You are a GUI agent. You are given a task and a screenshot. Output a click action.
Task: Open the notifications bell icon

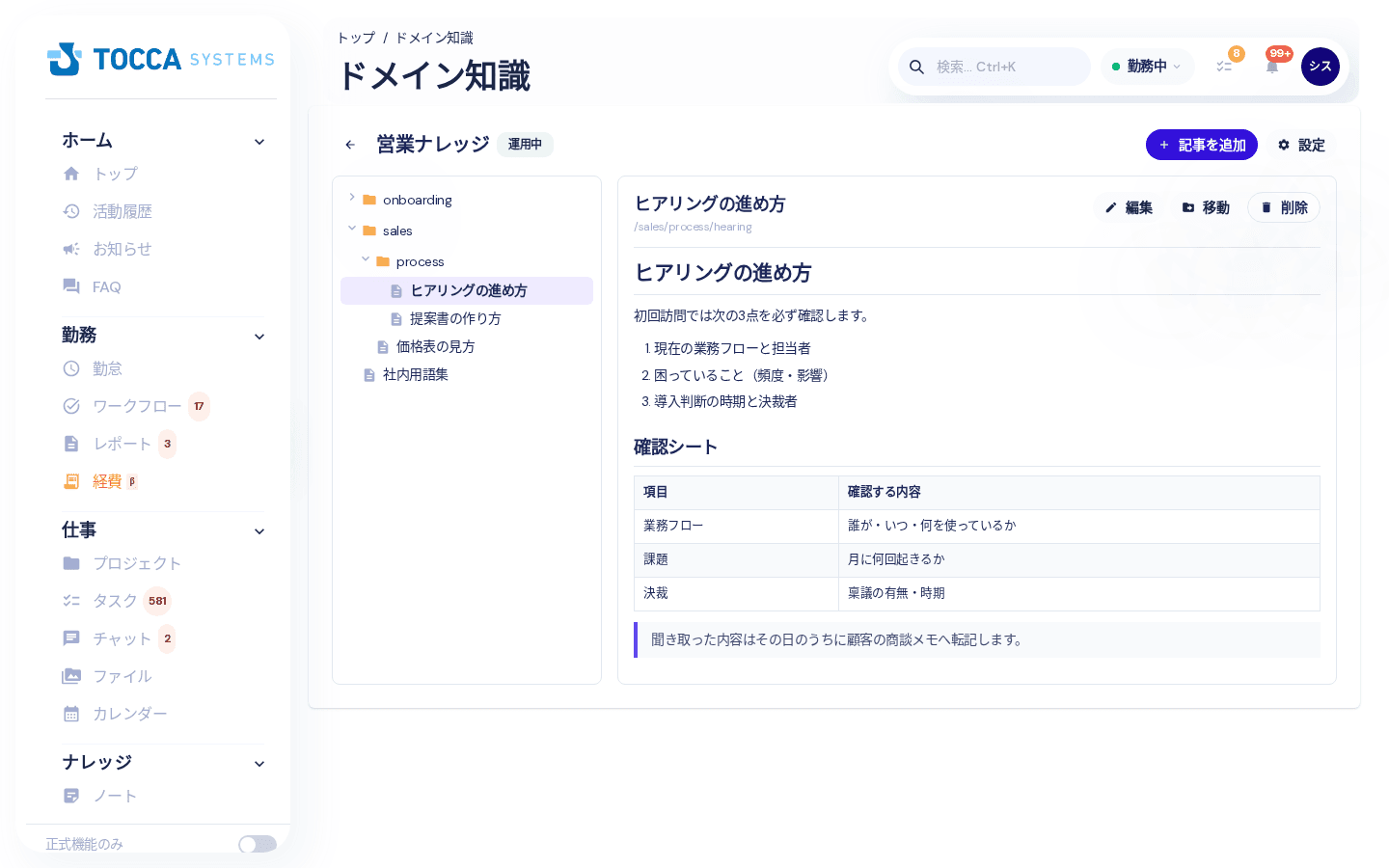click(1272, 67)
